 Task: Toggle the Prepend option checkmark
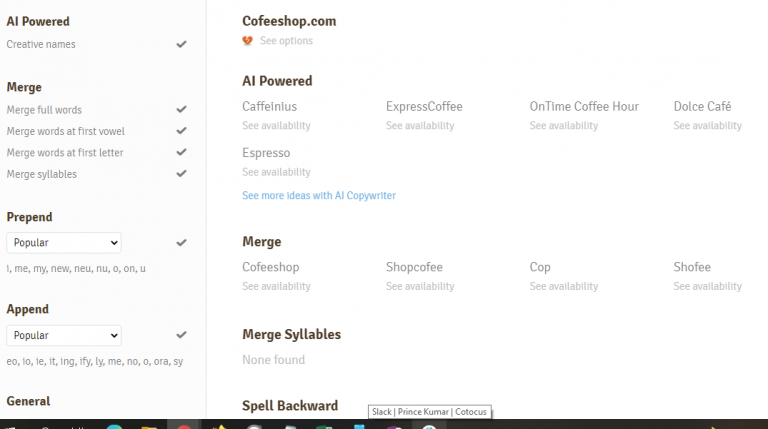pyautogui.click(x=181, y=242)
